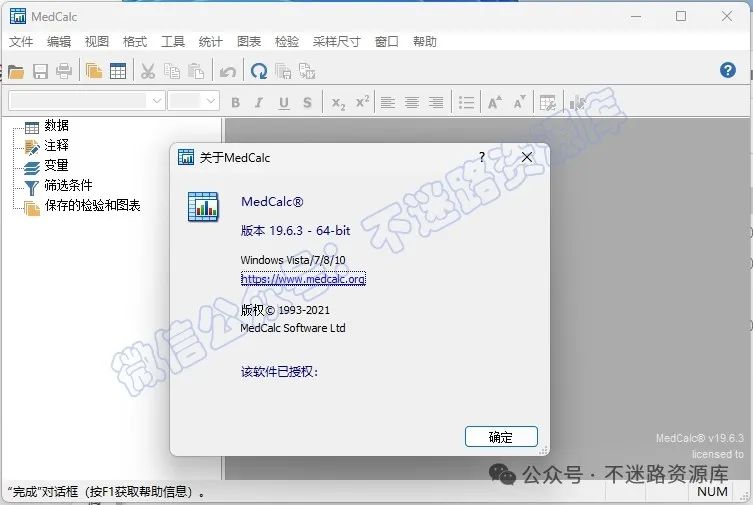Click the blue Recall dialog circular arrow icon

coord(259,72)
